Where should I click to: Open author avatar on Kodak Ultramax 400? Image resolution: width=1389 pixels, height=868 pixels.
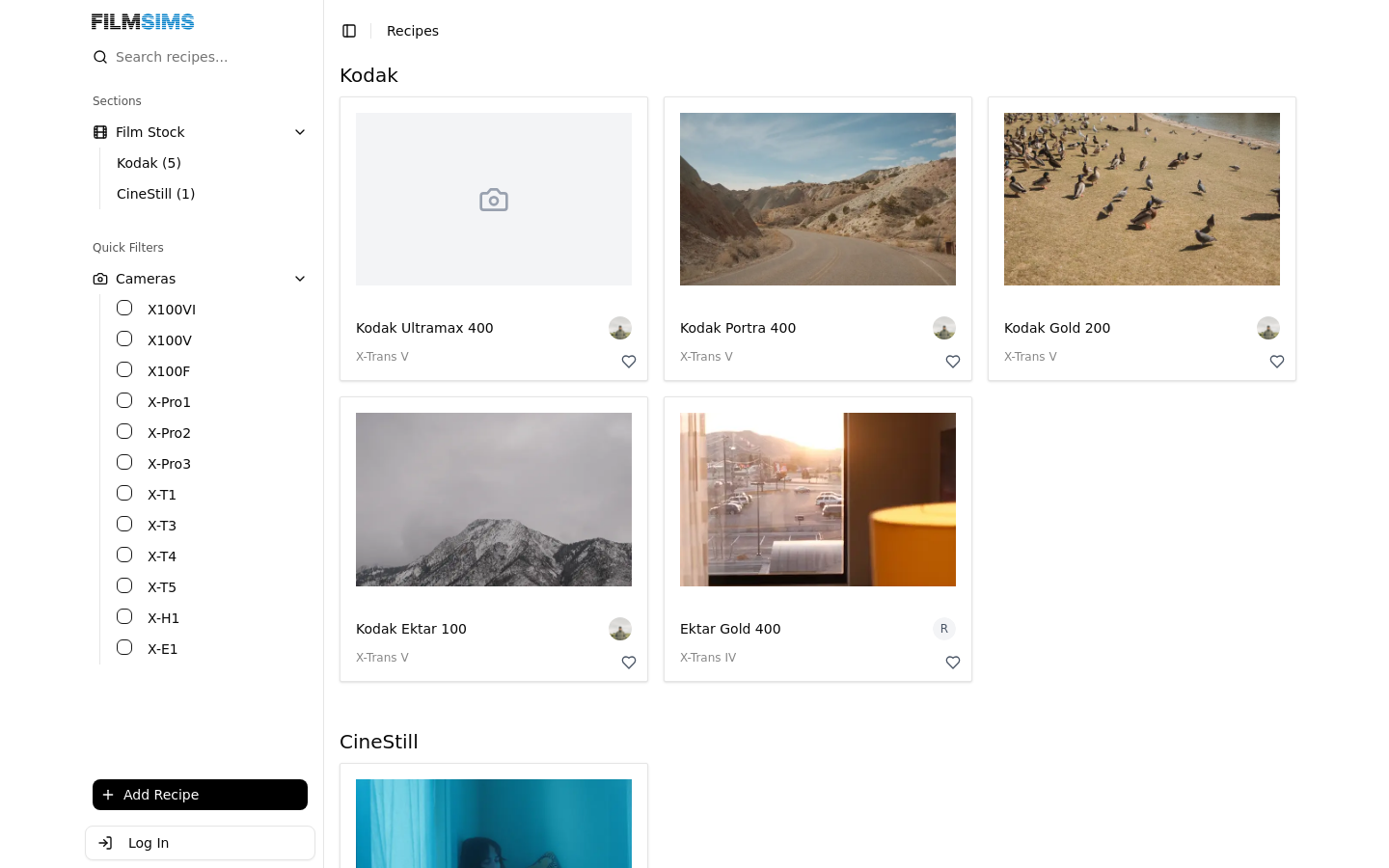pos(620,328)
